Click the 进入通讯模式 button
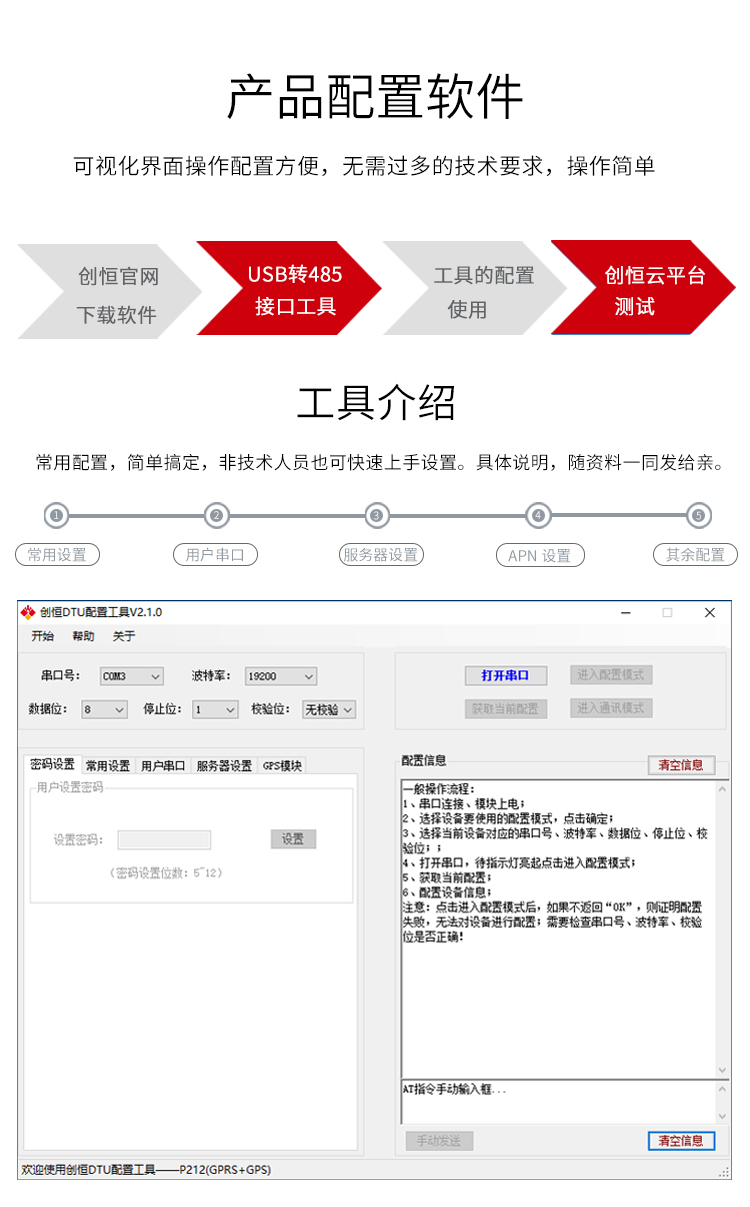Image resolution: width=750 pixels, height=1207 pixels. tap(611, 708)
